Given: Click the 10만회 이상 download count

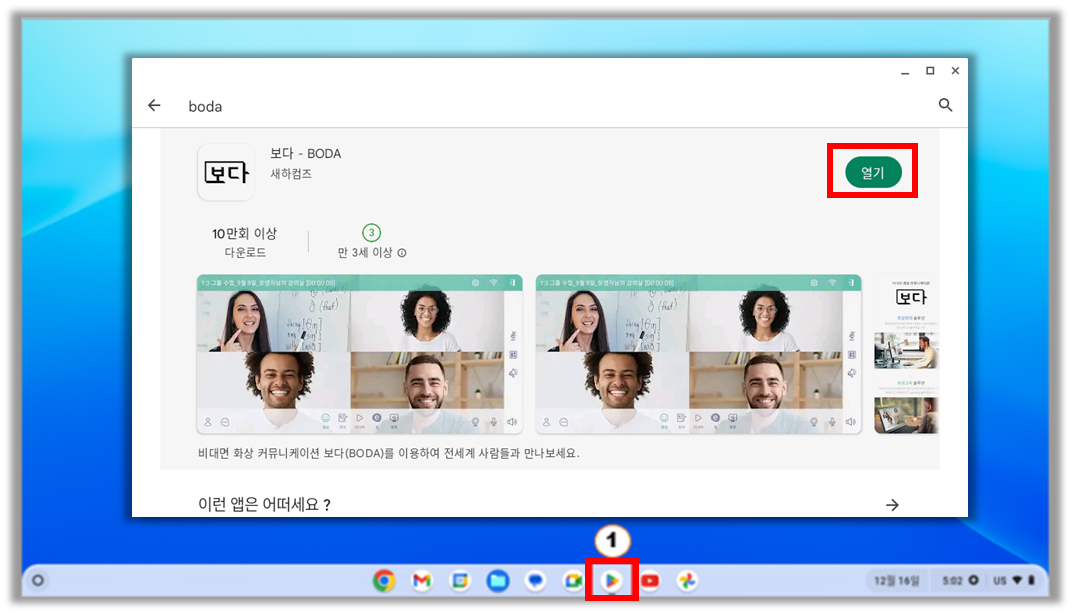Looking at the screenshot, I should coord(245,234).
